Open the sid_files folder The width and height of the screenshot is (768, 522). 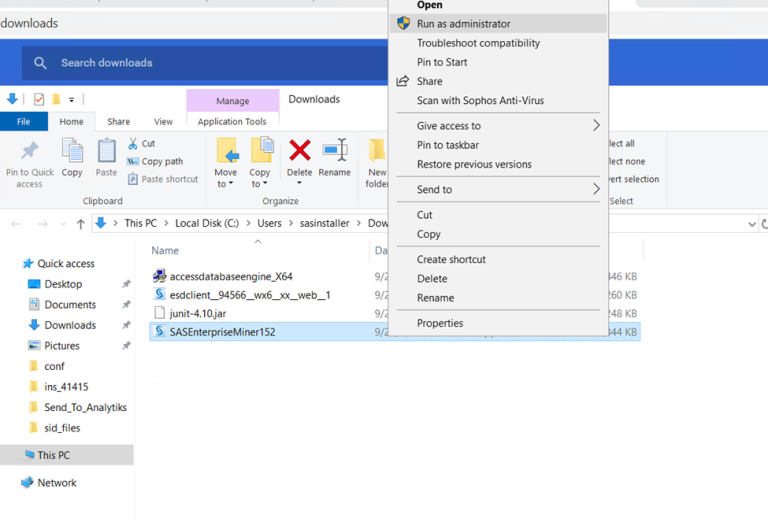click(62, 428)
